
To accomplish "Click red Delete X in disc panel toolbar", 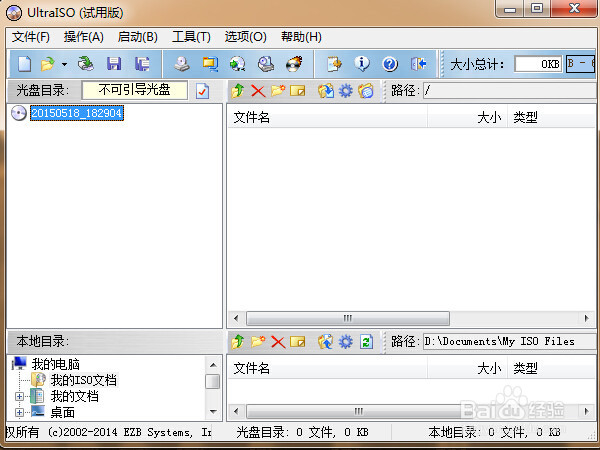I will (258, 91).
